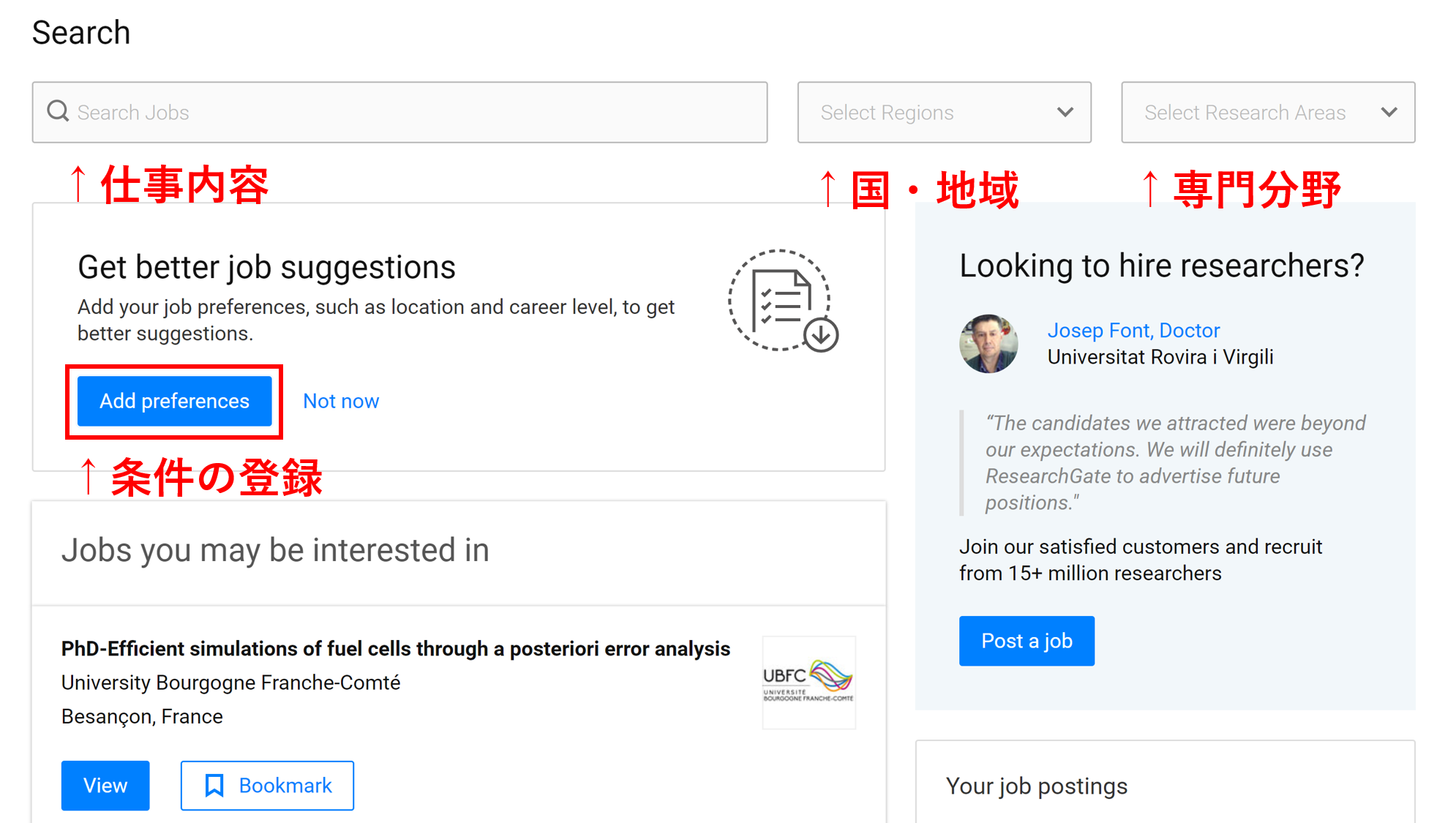The width and height of the screenshot is (1456, 823).
Task: Click the bookmark icon next to Bookmark label
Action: (214, 785)
